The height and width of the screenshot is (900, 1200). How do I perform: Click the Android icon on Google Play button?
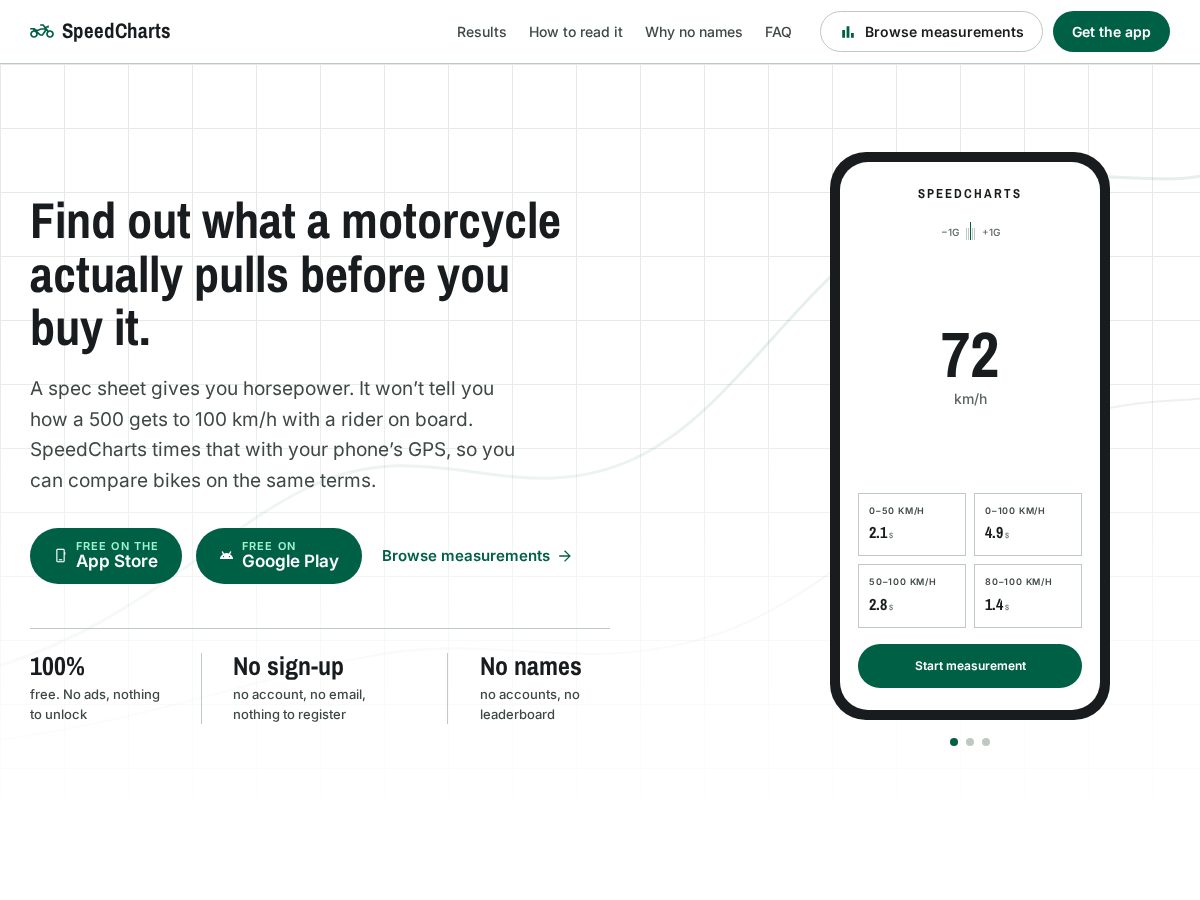click(226, 555)
